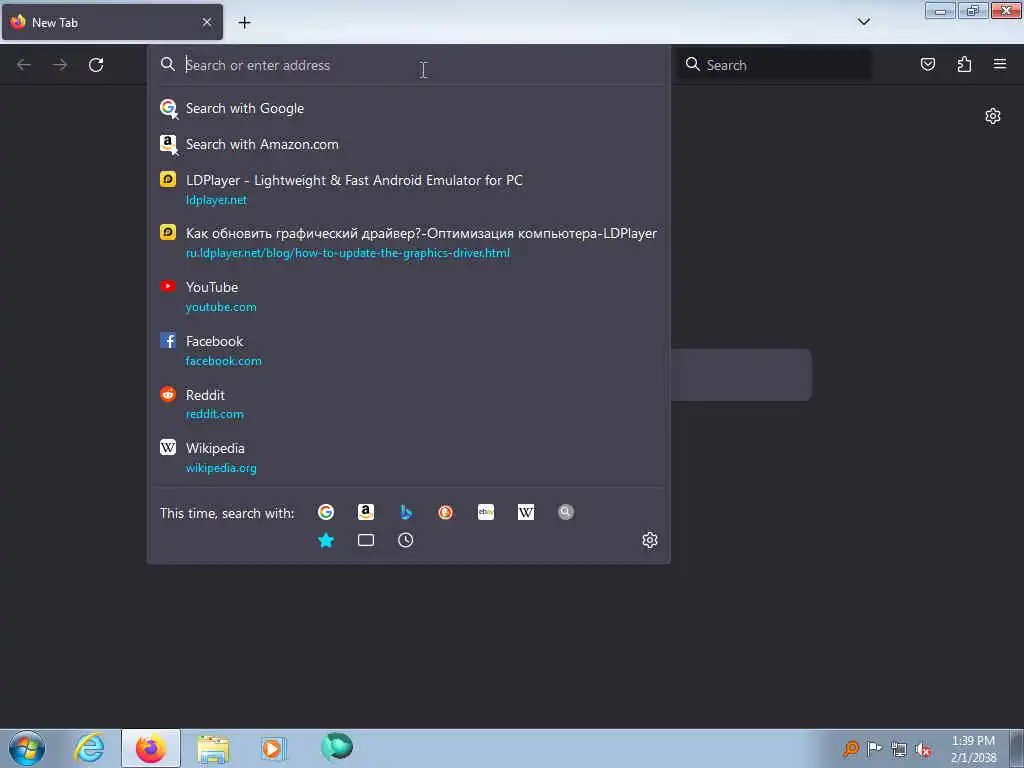Open Windows Media Player from taskbar

[274, 748]
